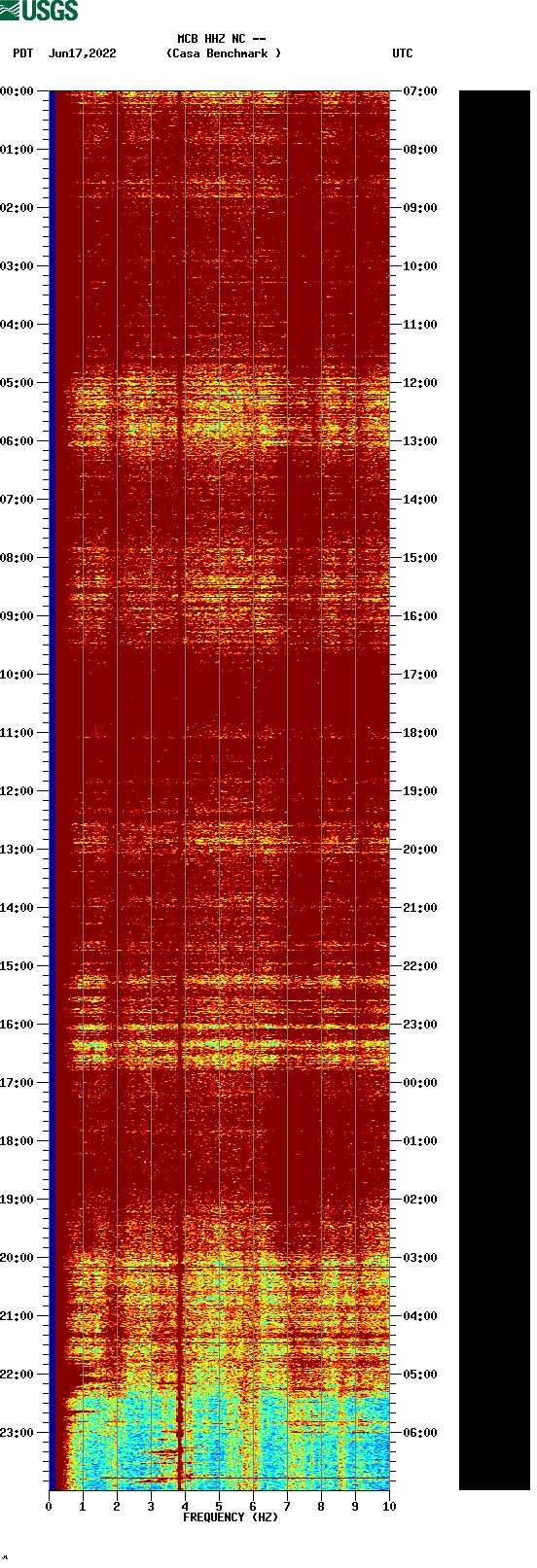
Task: Click the 16:00 PDT time label
Action: pyautogui.click(x=18, y=1025)
